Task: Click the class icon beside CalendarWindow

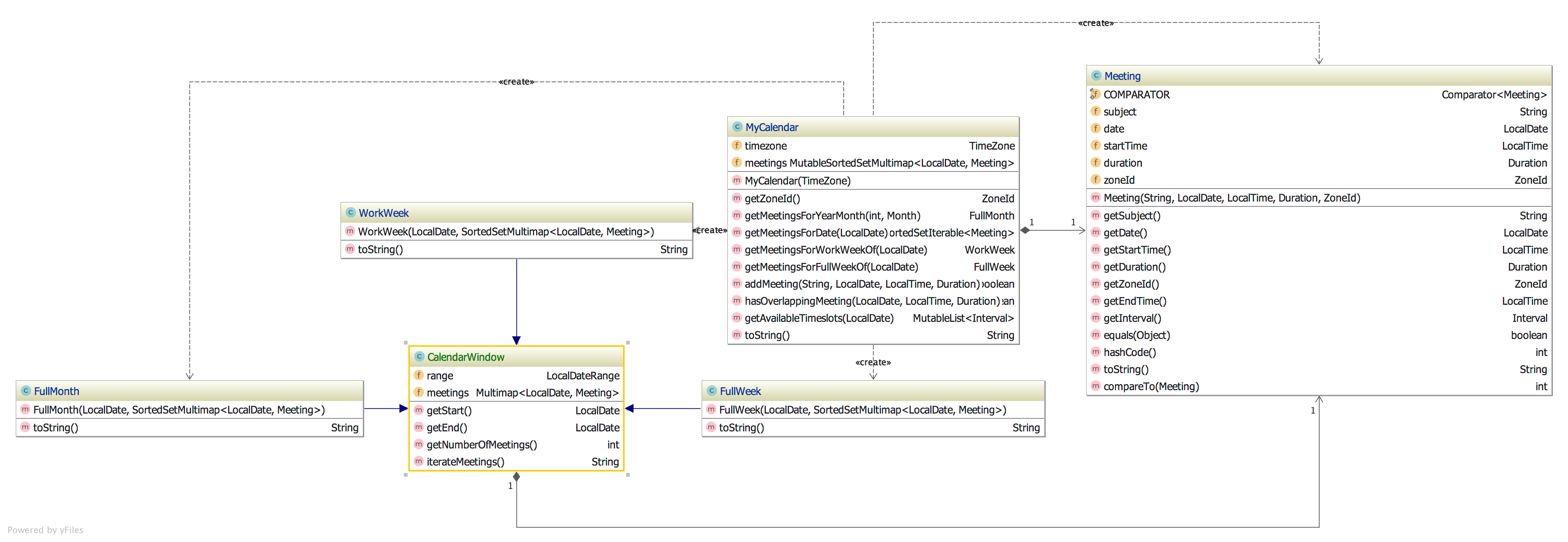Action: pos(419,356)
